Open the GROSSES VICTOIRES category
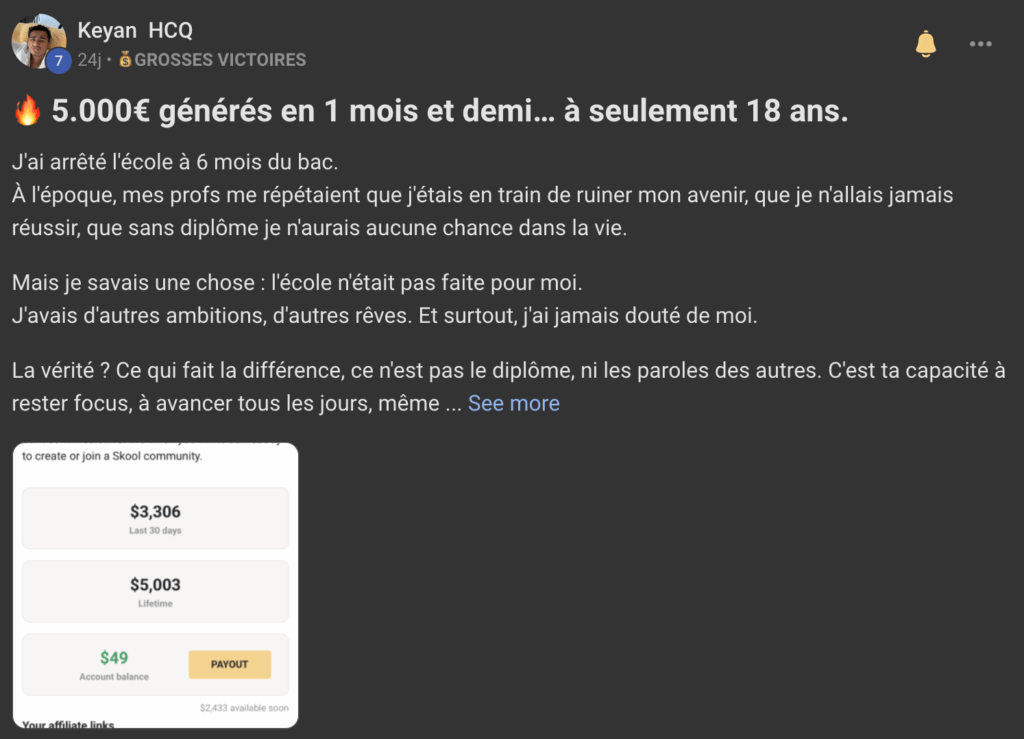The image size is (1024, 739). coord(220,60)
